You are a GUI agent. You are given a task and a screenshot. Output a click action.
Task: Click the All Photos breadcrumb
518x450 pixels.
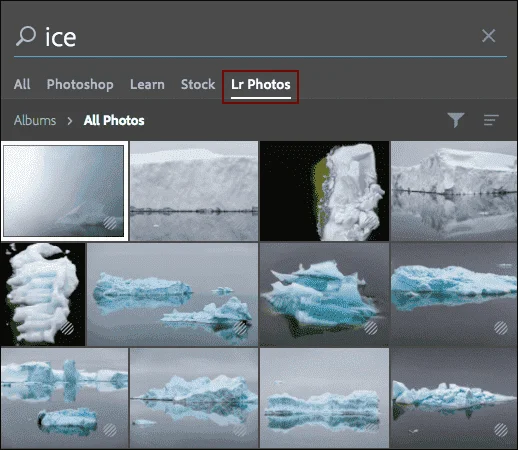114,120
